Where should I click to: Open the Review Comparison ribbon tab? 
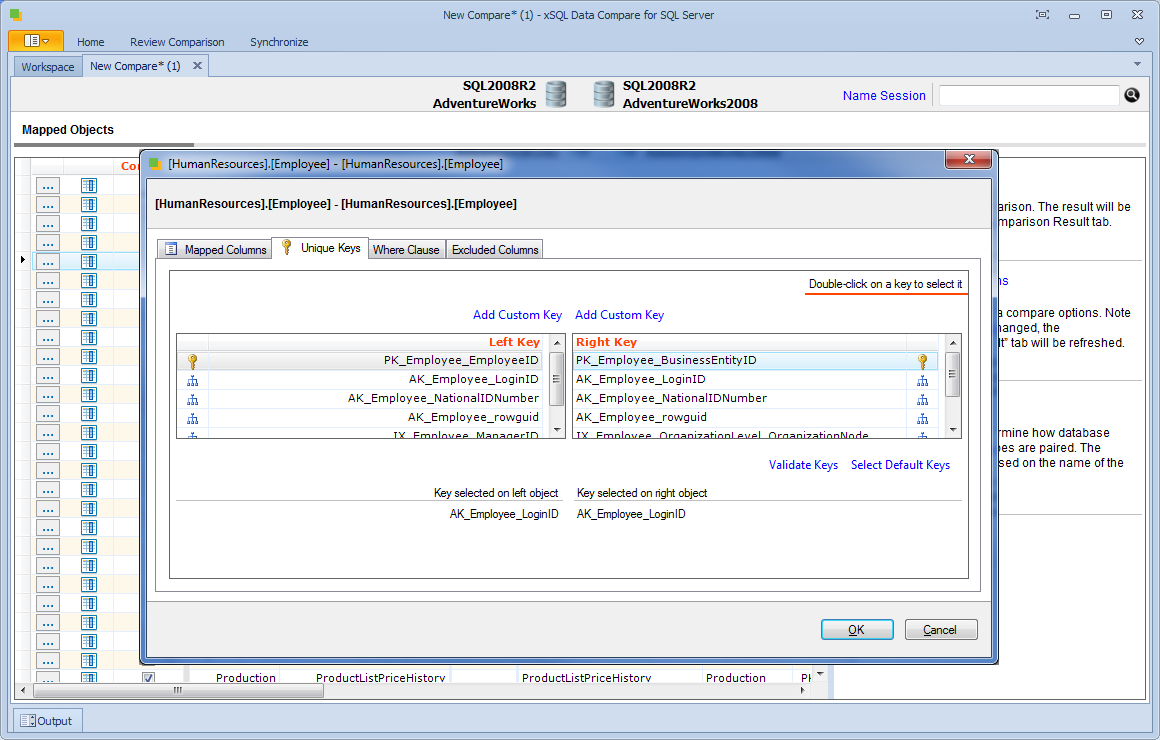tap(177, 42)
